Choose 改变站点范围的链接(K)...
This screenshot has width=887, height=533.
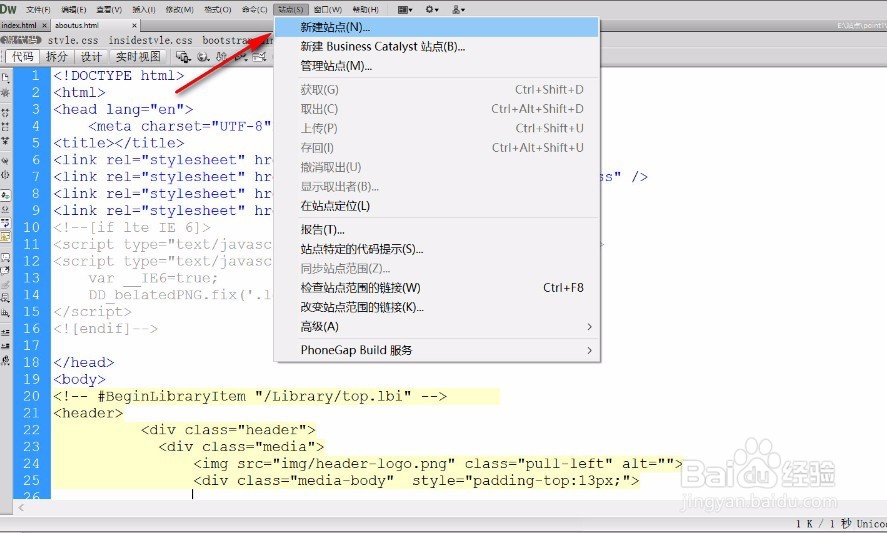click(x=436, y=307)
